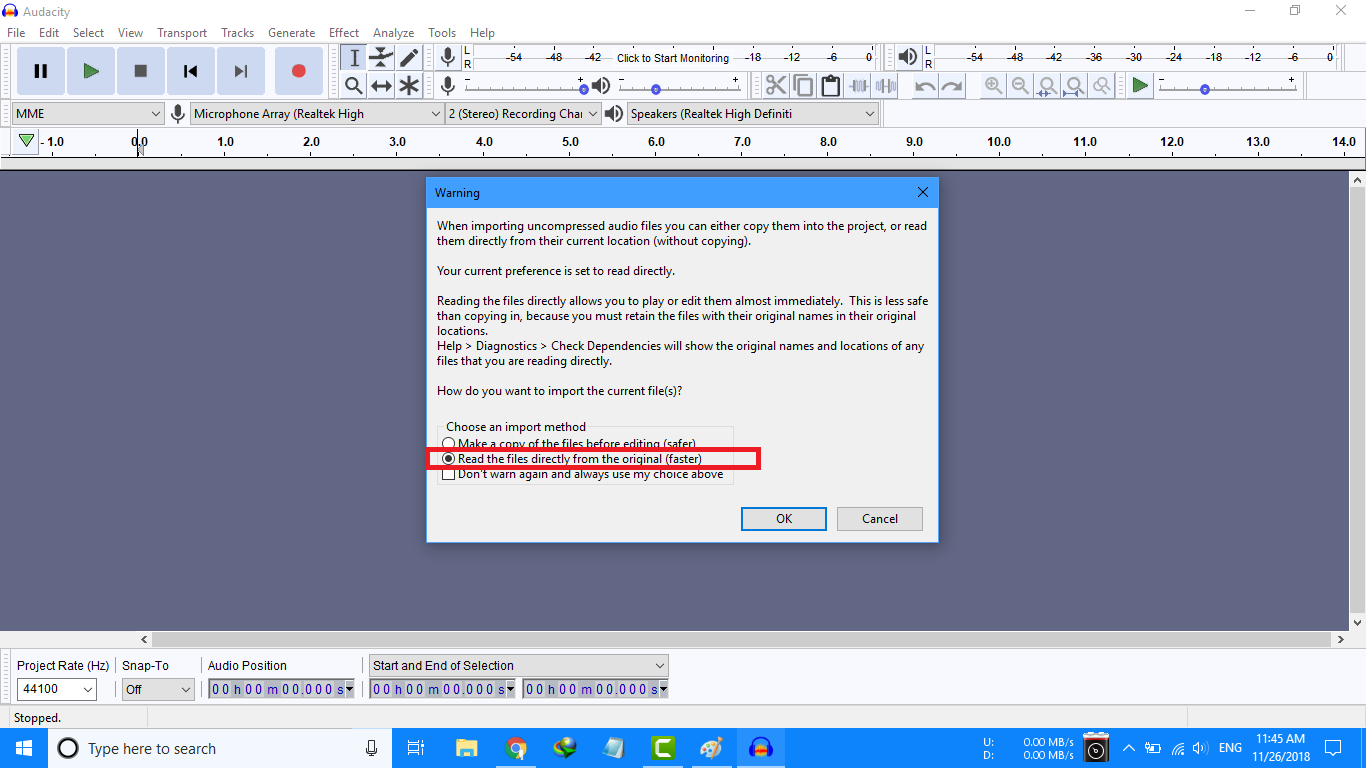Click the playback volume slider knob
The height and width of the screenshot is (768, 1366).
tap(655, 89)
